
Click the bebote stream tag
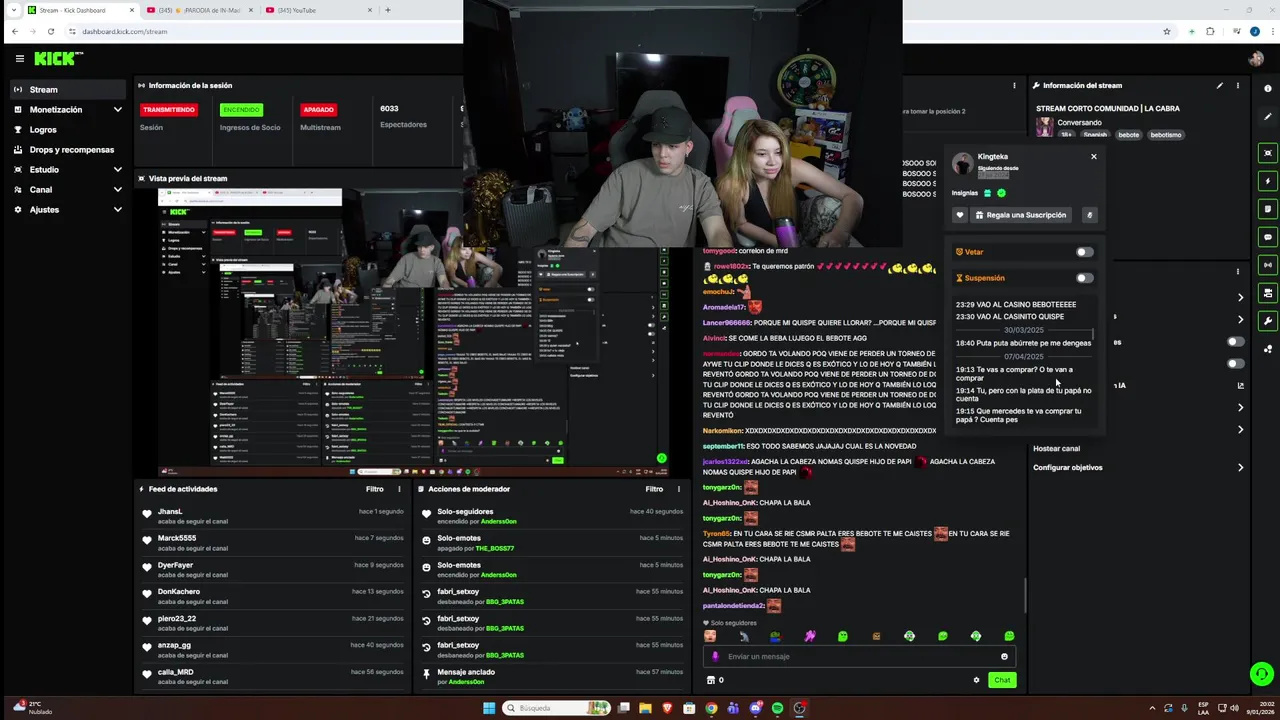tap(1128, 135)
